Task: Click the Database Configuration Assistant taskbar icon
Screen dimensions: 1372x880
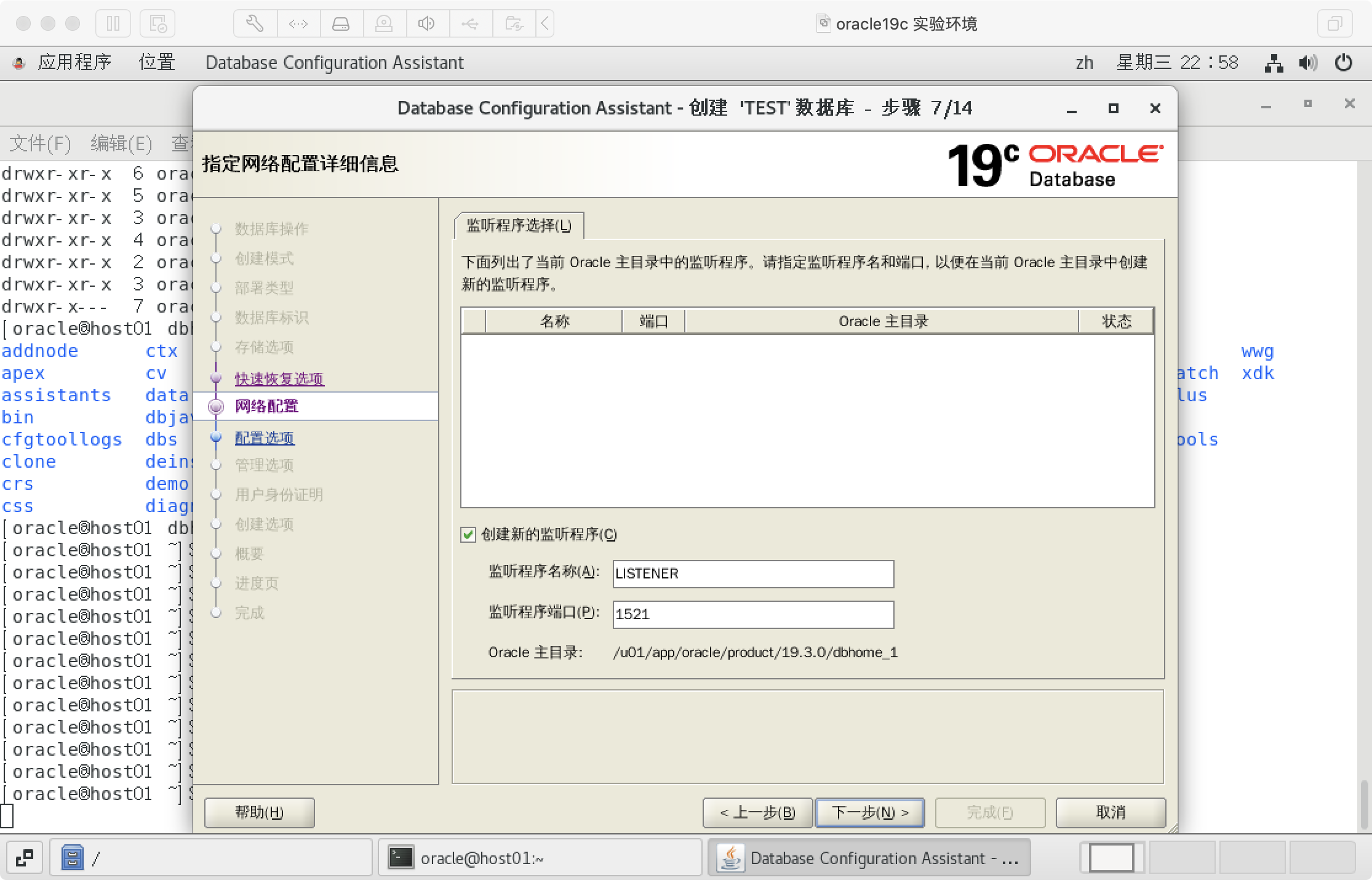Action: point(869,858)
